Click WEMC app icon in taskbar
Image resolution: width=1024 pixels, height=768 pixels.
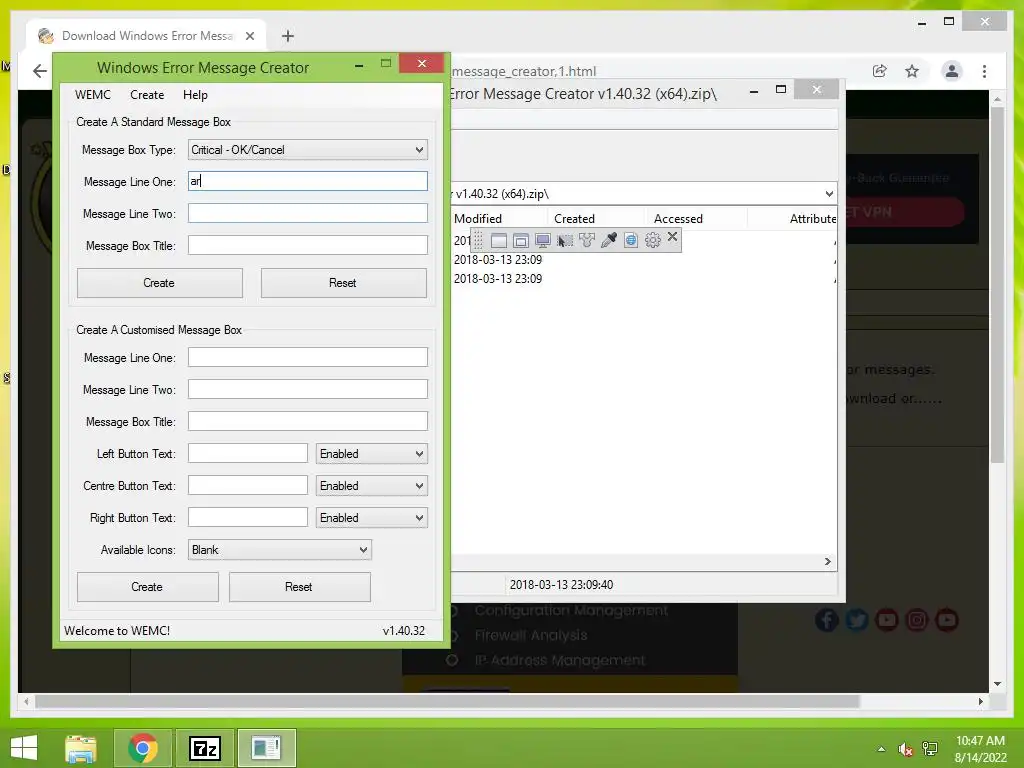coord(266,748)
